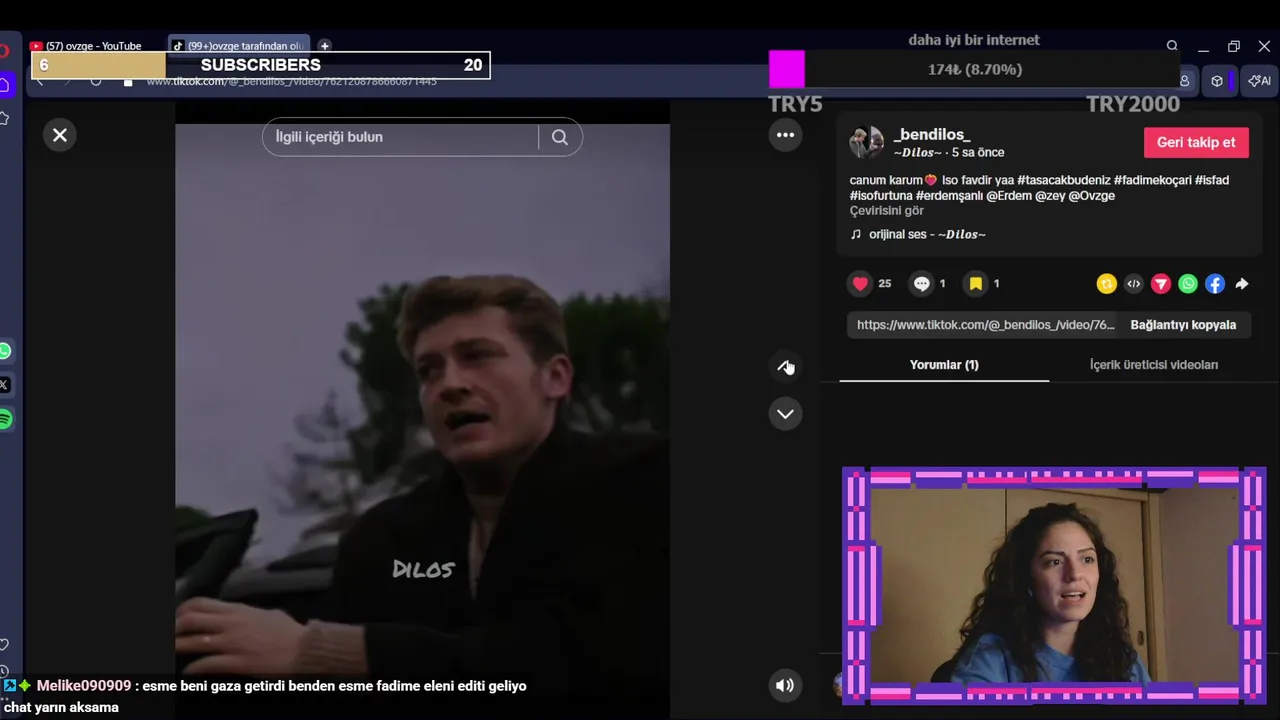Click the browser tab search magnifier icon

click(x=1172, y=46)
